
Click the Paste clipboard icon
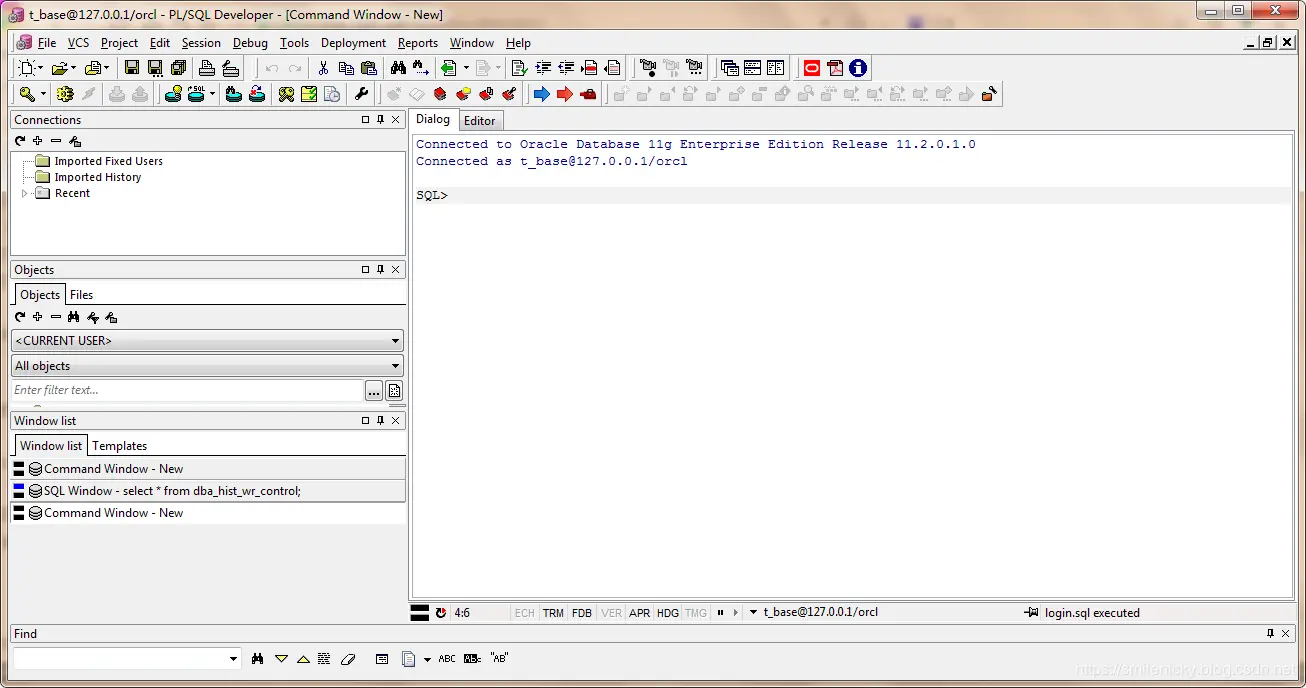tap(369, 68)
